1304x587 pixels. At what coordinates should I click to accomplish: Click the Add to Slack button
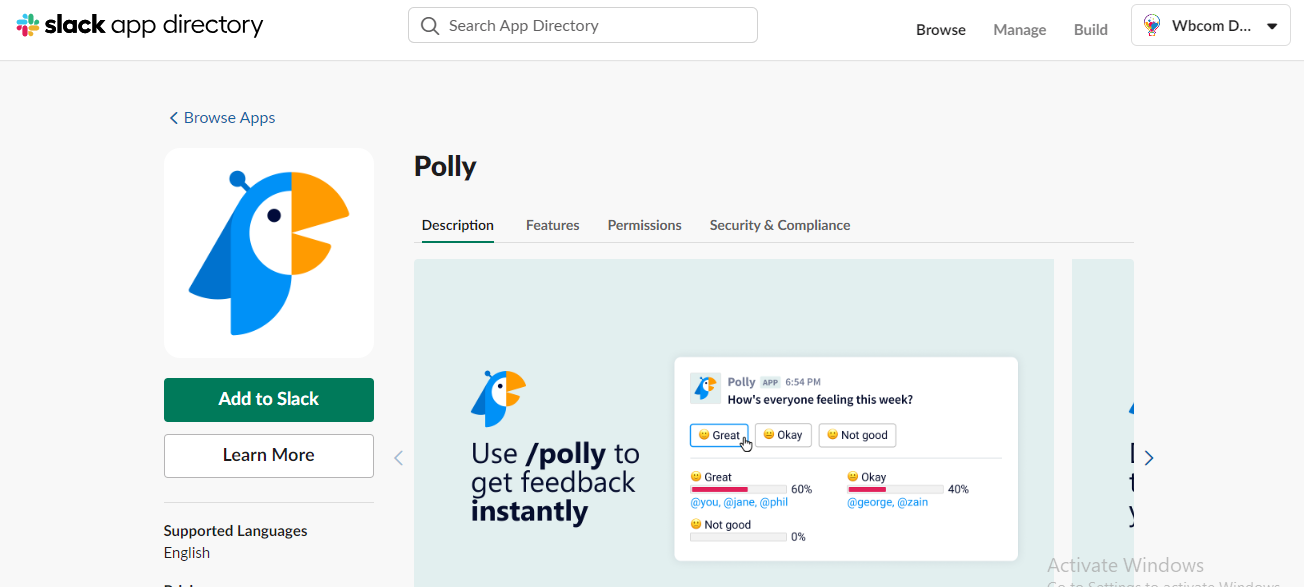pos(269,399)
